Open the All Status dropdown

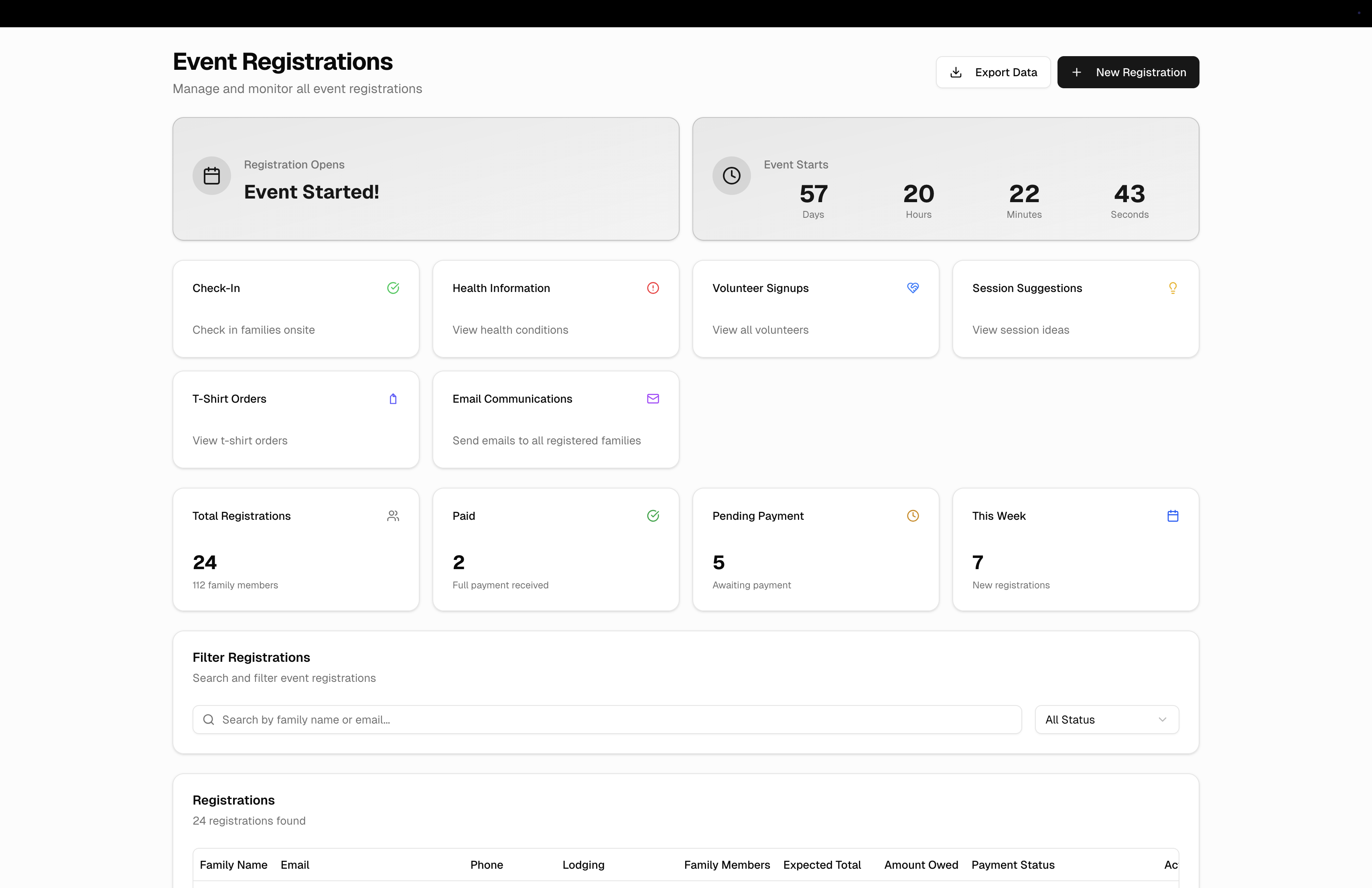click(x=1107, y=720)
